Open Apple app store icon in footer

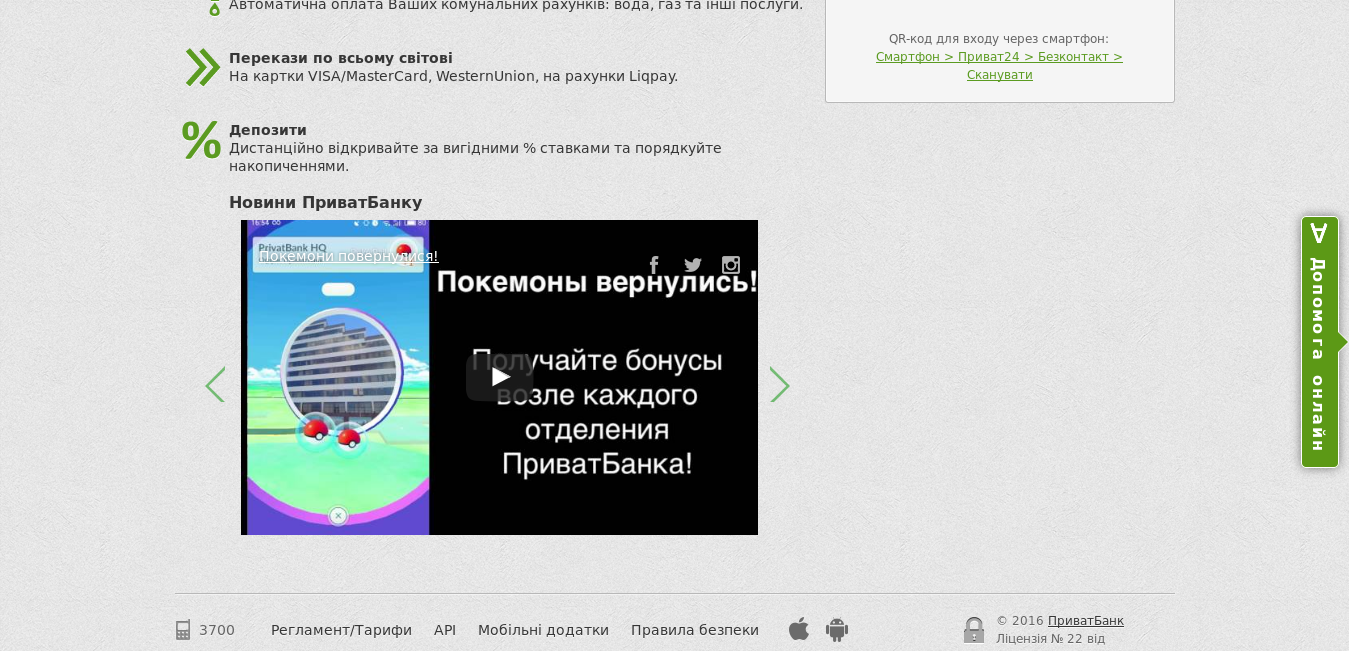click(799, 629)
